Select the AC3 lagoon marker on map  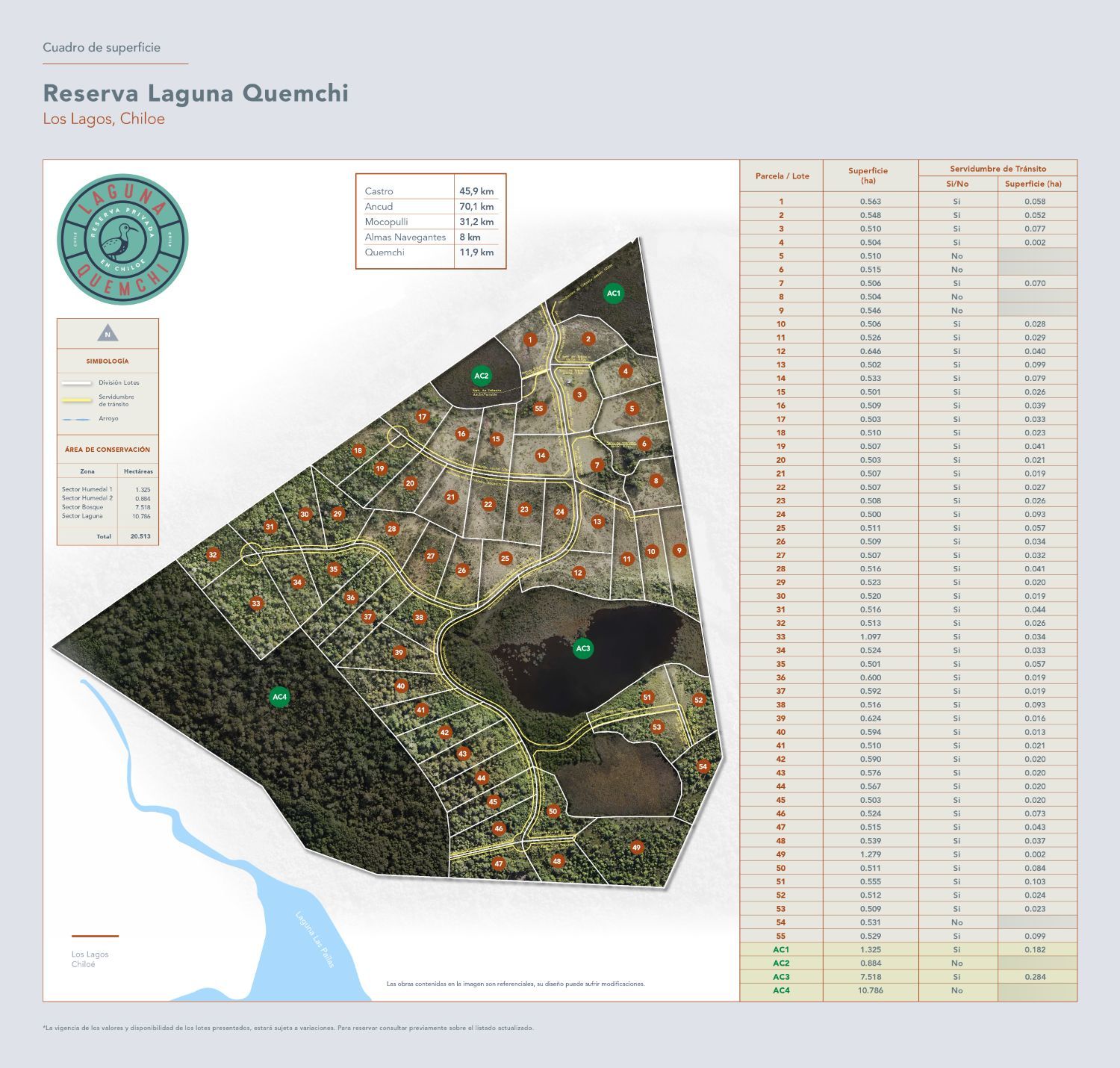pos(583,648)
